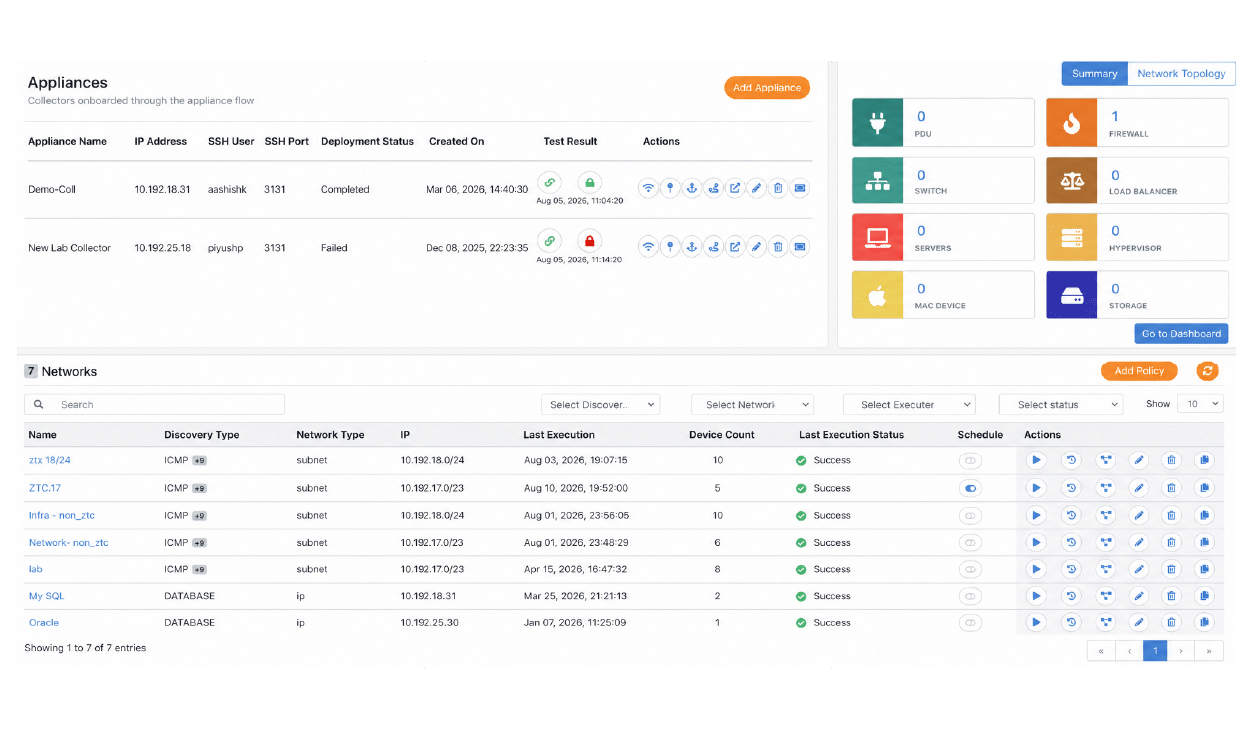Screen dimensions: 1250x730
Task: Click the Add Appliance button
Action: pyautogui.click(x=767, y=88)
